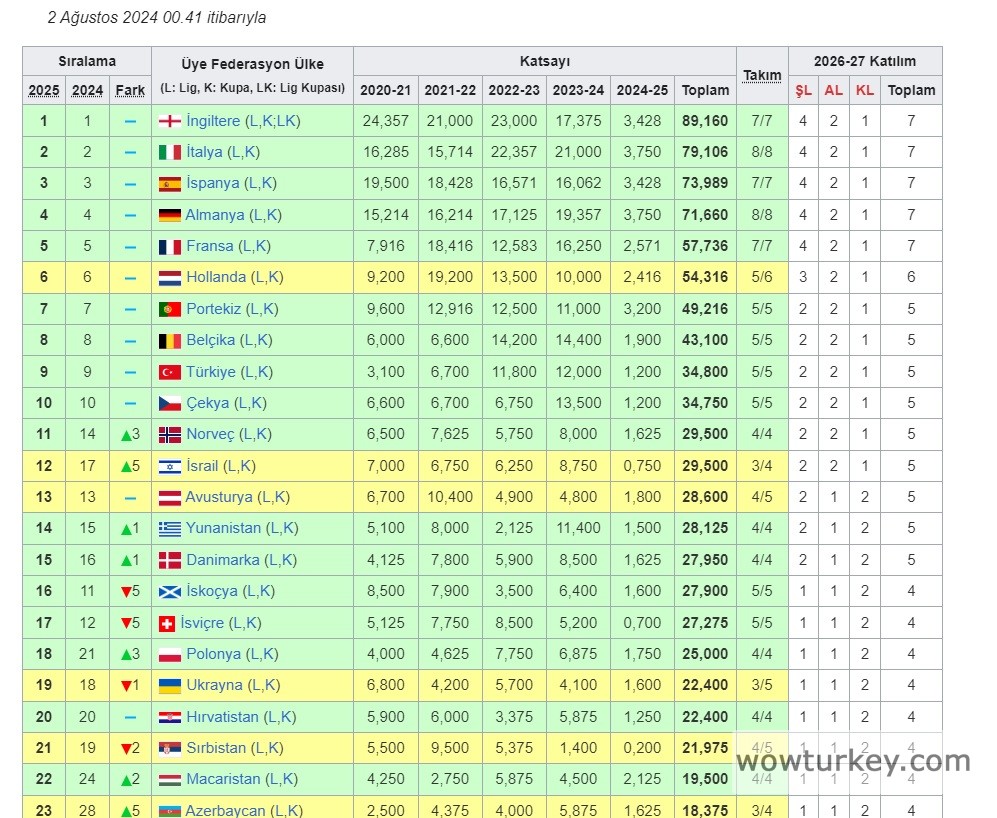Click the Fark column header link

click(x=130, y=90)
